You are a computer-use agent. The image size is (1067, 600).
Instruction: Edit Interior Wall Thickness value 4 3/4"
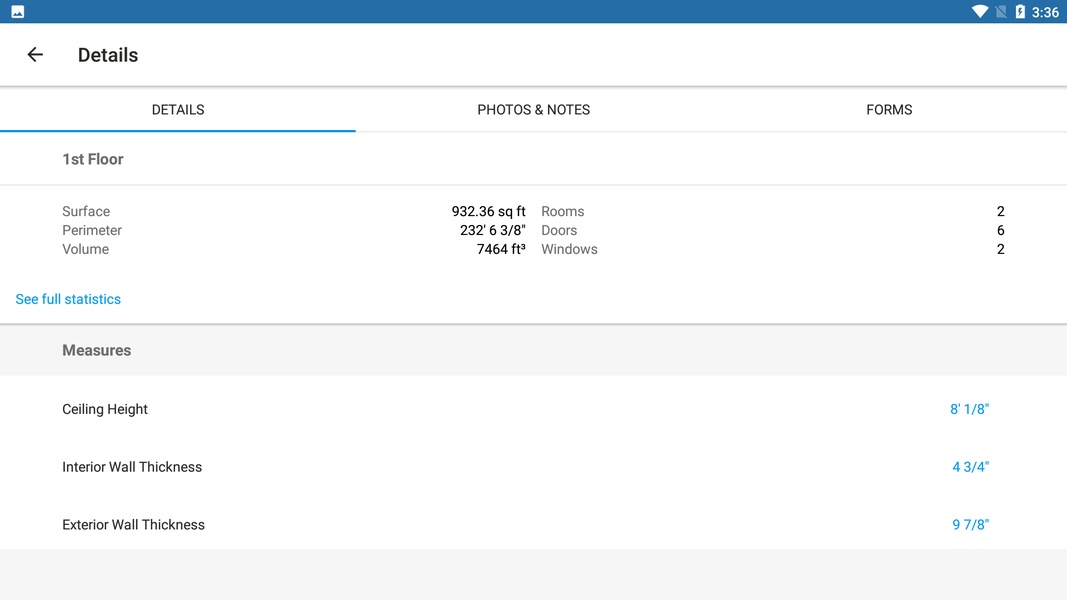click(x=970, y=467)
